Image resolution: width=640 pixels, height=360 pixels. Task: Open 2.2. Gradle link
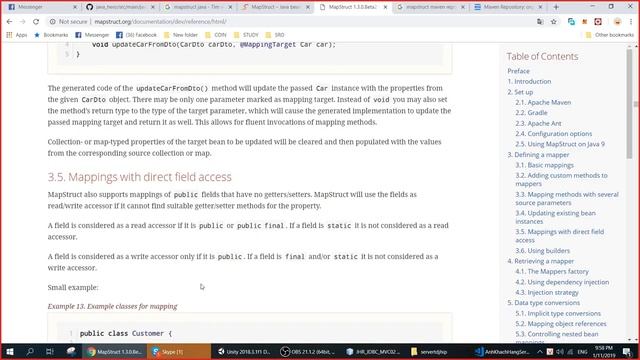click(531, 113)
